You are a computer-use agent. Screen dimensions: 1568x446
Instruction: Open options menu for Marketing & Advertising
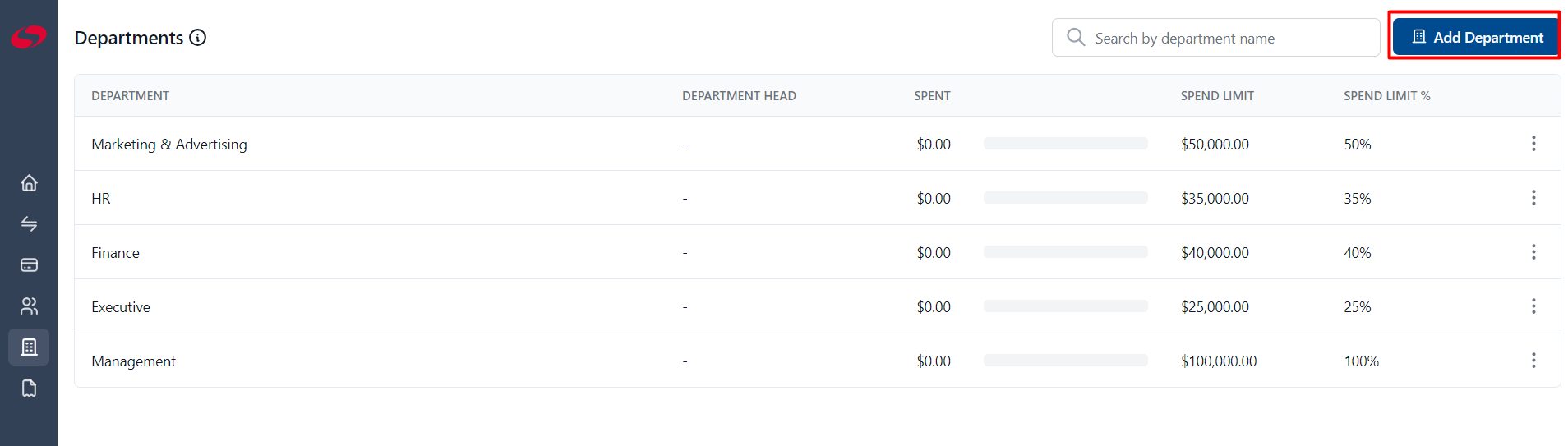tap(1533, 144)
